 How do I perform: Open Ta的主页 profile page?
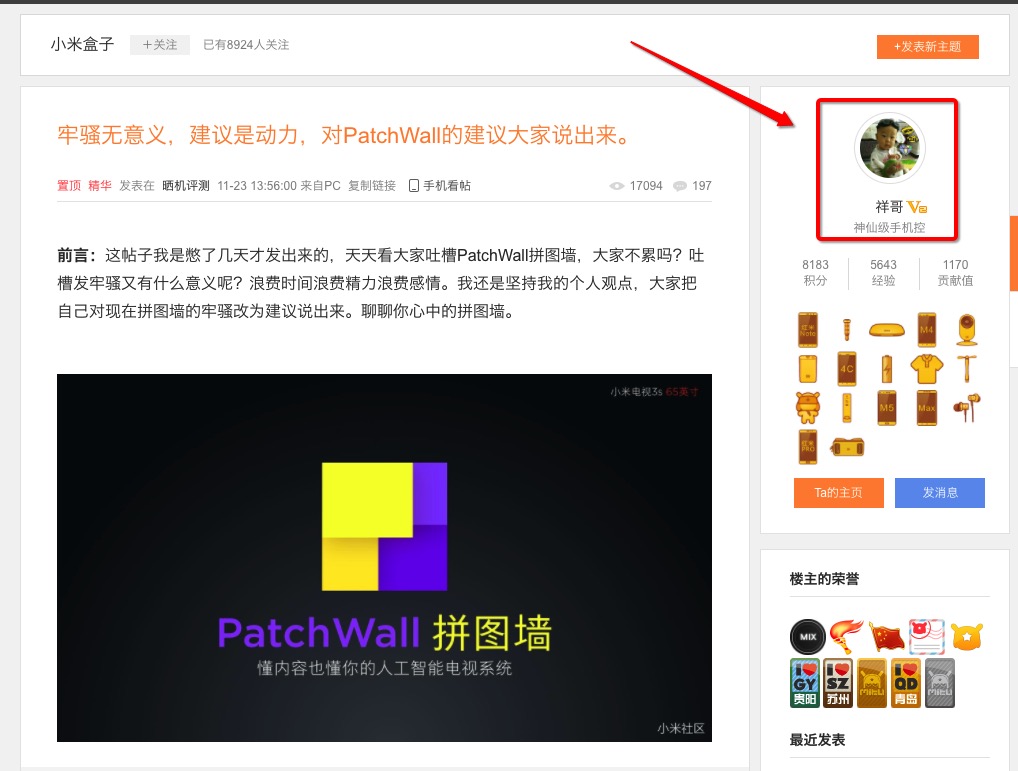coord(839,493)
